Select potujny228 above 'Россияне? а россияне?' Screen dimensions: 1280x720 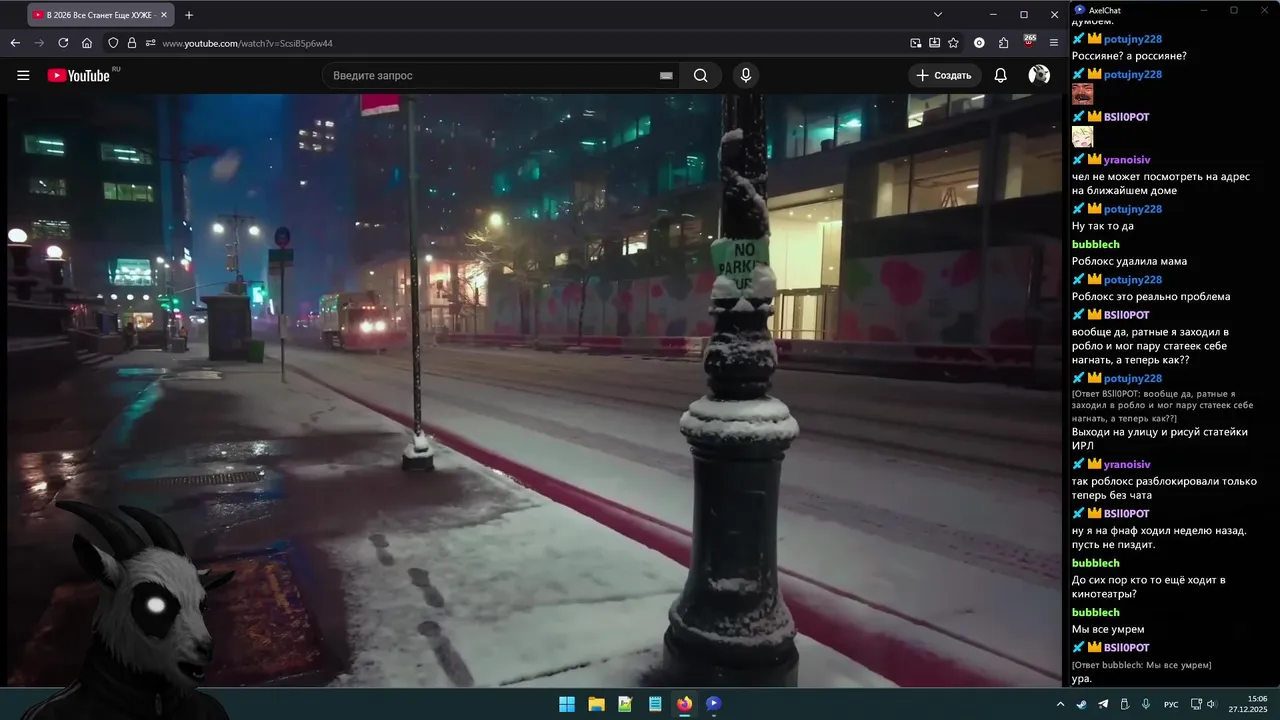point(1133,39)
